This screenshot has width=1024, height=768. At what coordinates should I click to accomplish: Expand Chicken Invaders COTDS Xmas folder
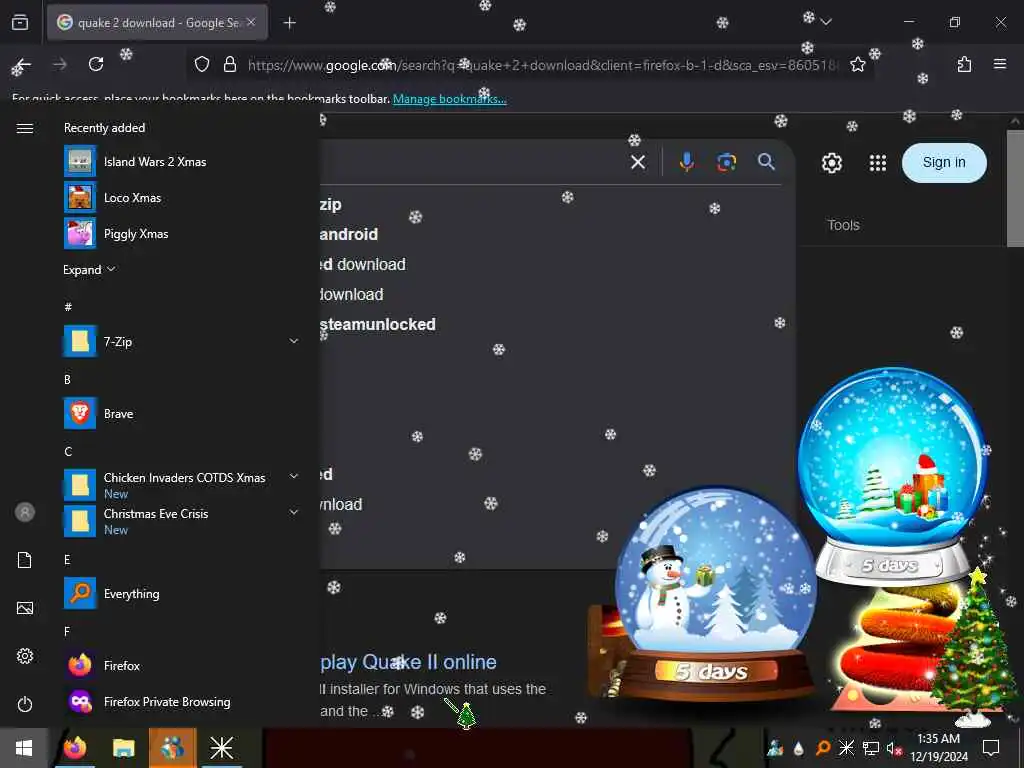coord(181,485)
